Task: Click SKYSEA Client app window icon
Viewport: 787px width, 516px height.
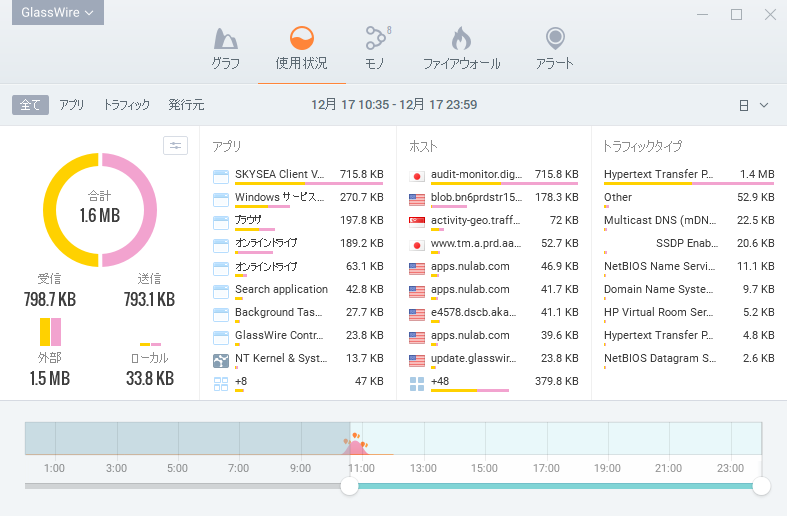Action: tap(221, 176)
